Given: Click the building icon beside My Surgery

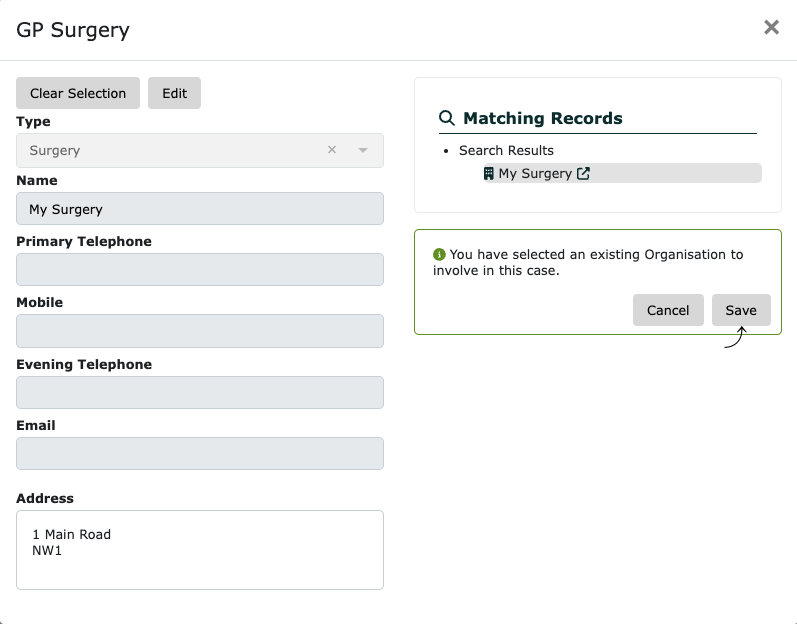Looking at the screenshot, I should tap(488, 173).
